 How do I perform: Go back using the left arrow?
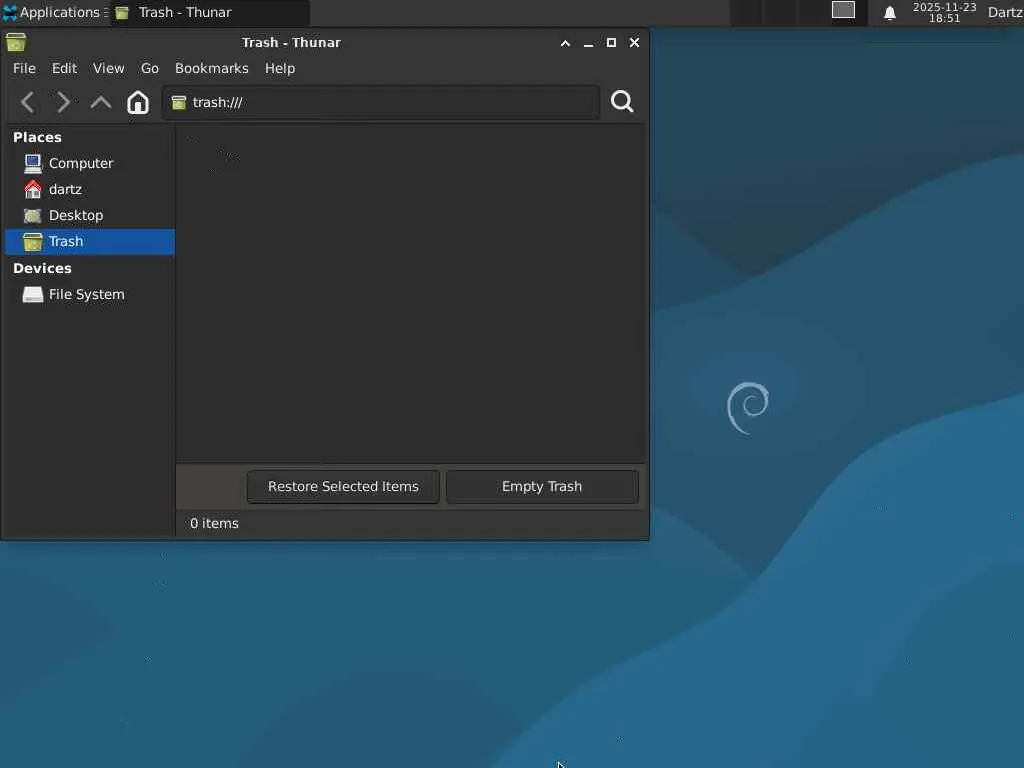coord(27,102)
